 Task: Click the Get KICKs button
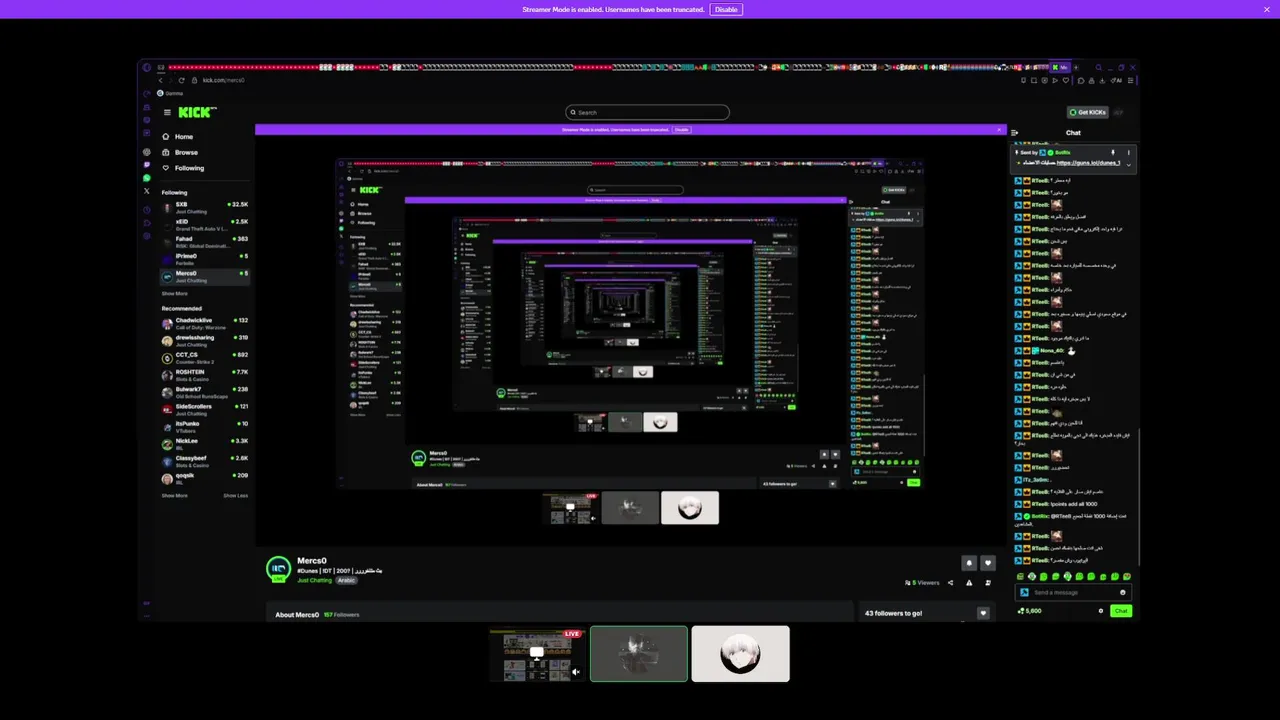click(x=1087, y=112)
